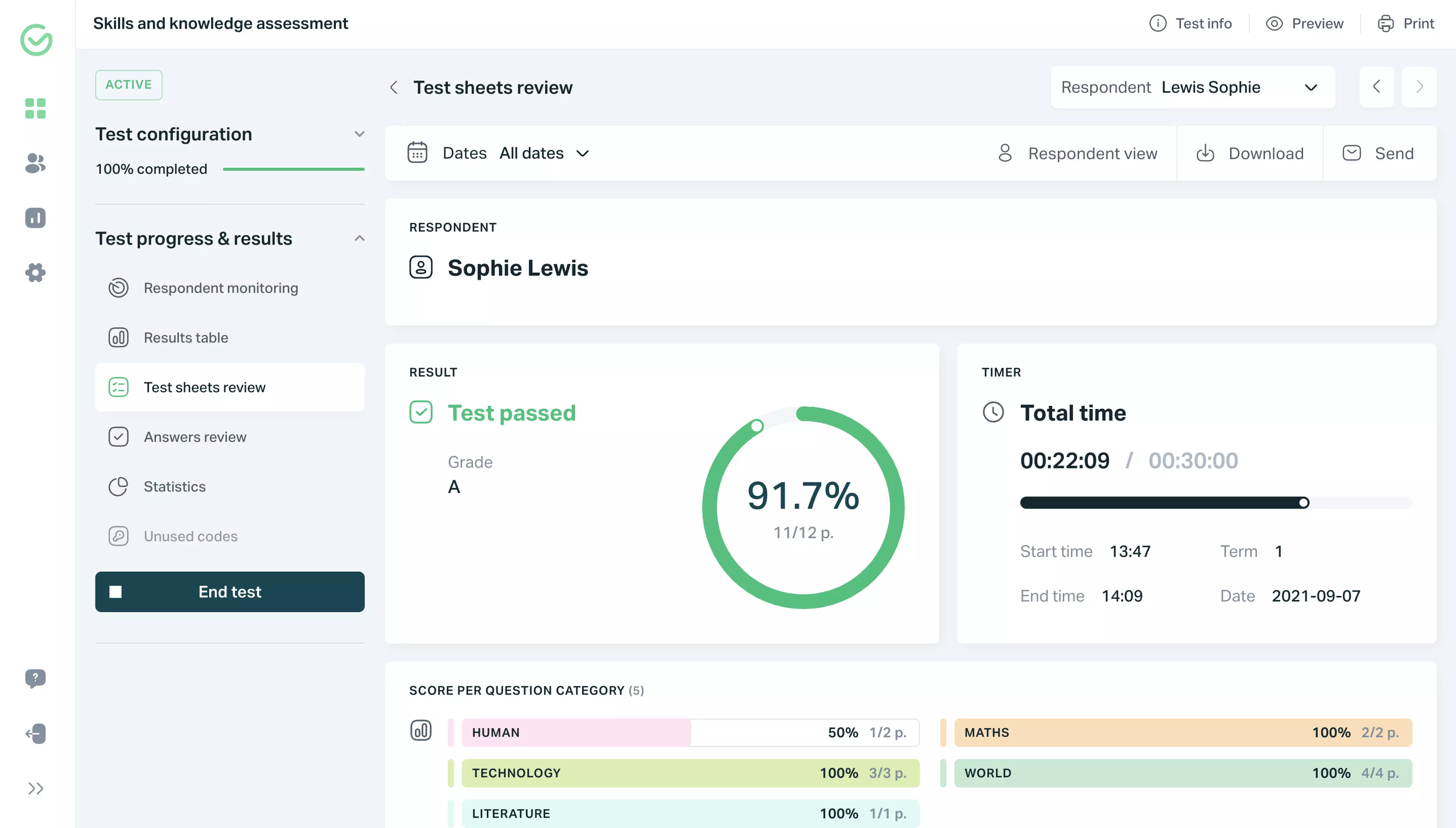Viewport: 1456px width, 828px height.
Task: Open Answers review menu item
Action: click(230, 437)
